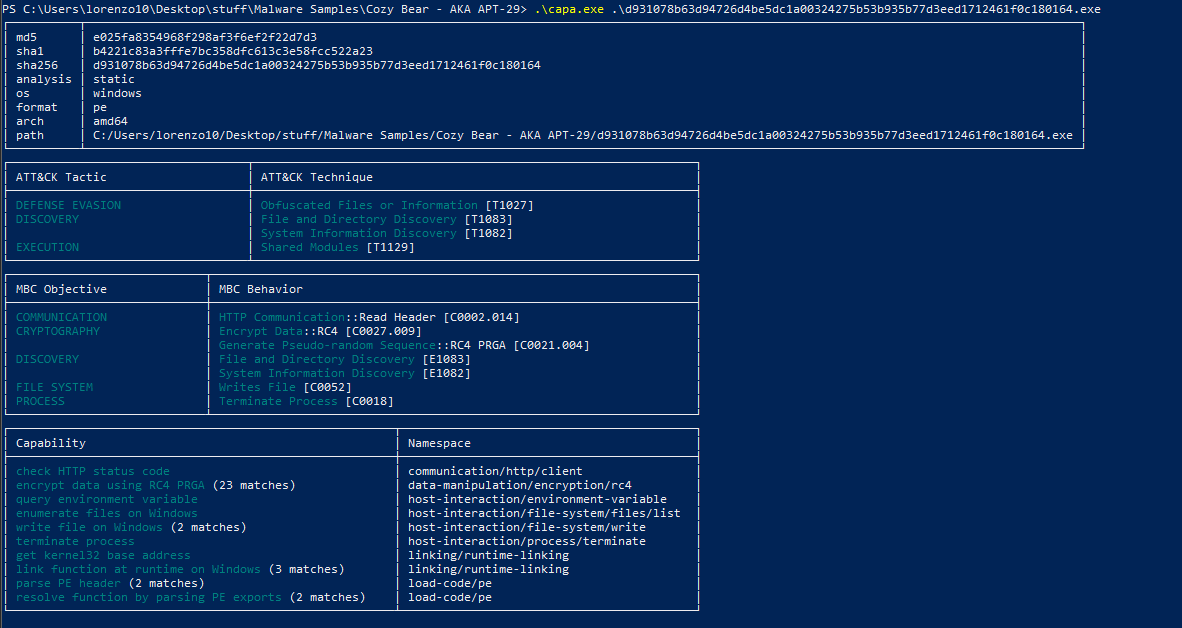Click the [E1083] behavior ID

(446, 360)
